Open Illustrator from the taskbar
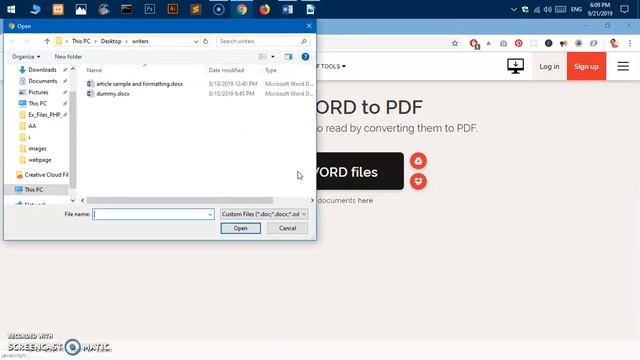Image resolution: width=640 pixels, height=360 pixels. tap(173, 9)
